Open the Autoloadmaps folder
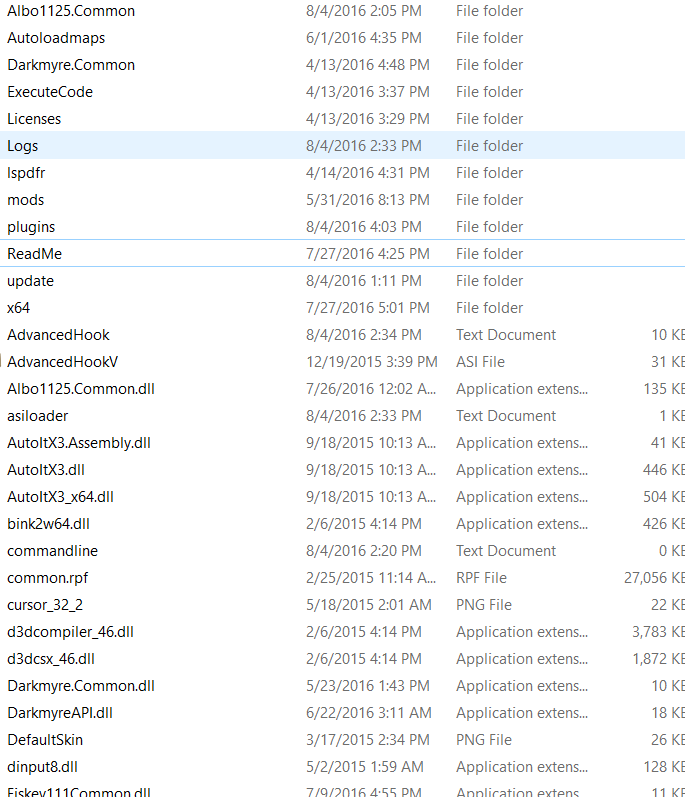Viewport: 685px width, 797px height. point(56,38)
